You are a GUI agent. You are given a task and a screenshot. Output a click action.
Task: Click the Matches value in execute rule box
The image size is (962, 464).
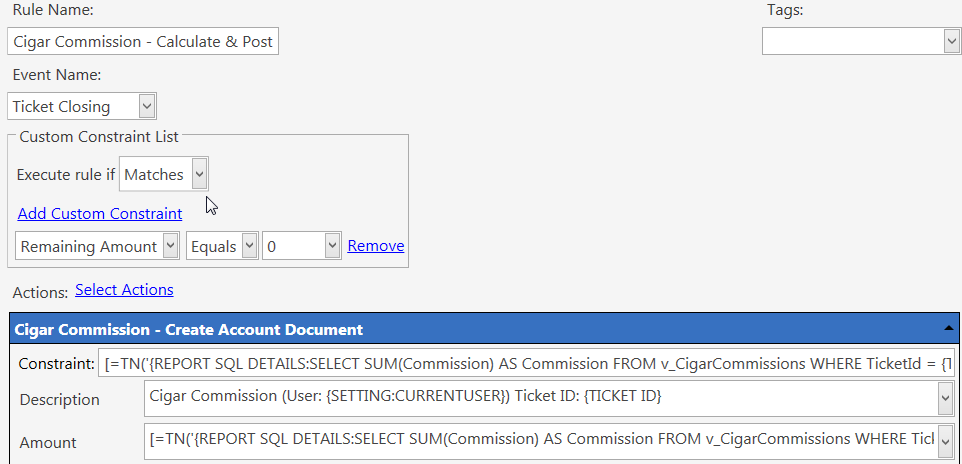pos(154,175)
